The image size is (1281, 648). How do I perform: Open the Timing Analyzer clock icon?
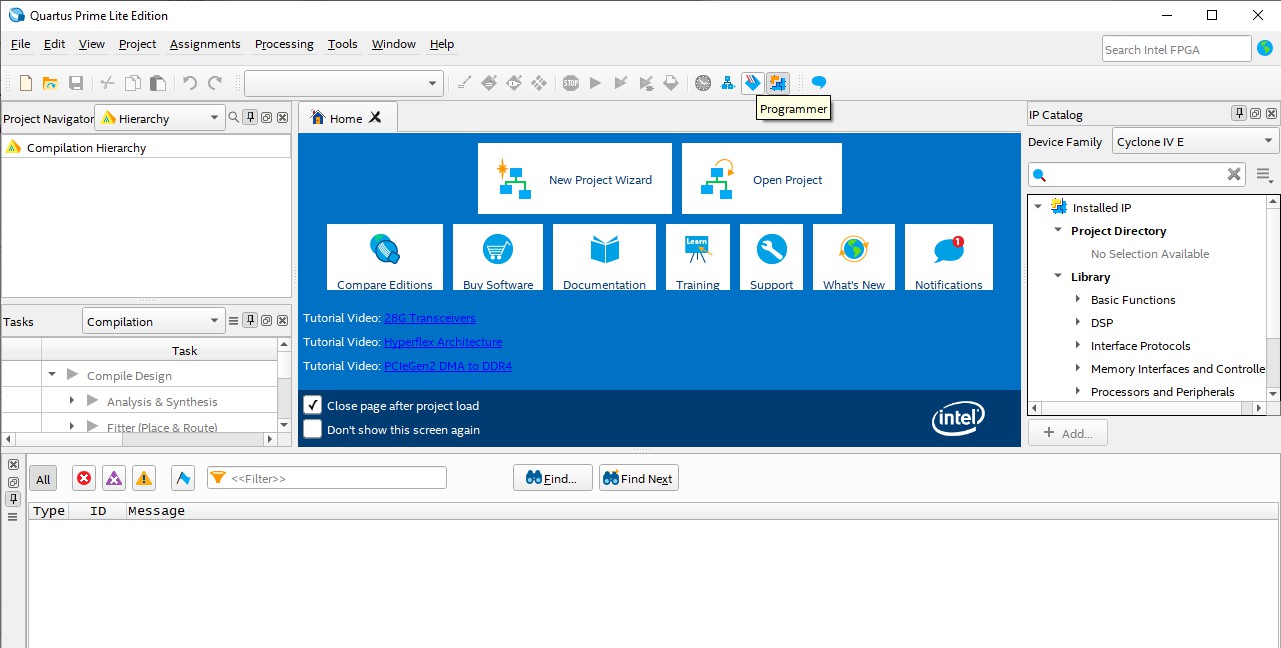pos(703,83)
